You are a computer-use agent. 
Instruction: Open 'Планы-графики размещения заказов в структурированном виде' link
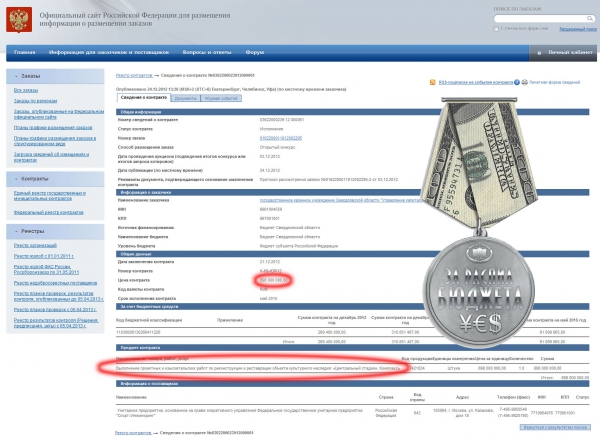pyautogui.click(x=55, y=141)
